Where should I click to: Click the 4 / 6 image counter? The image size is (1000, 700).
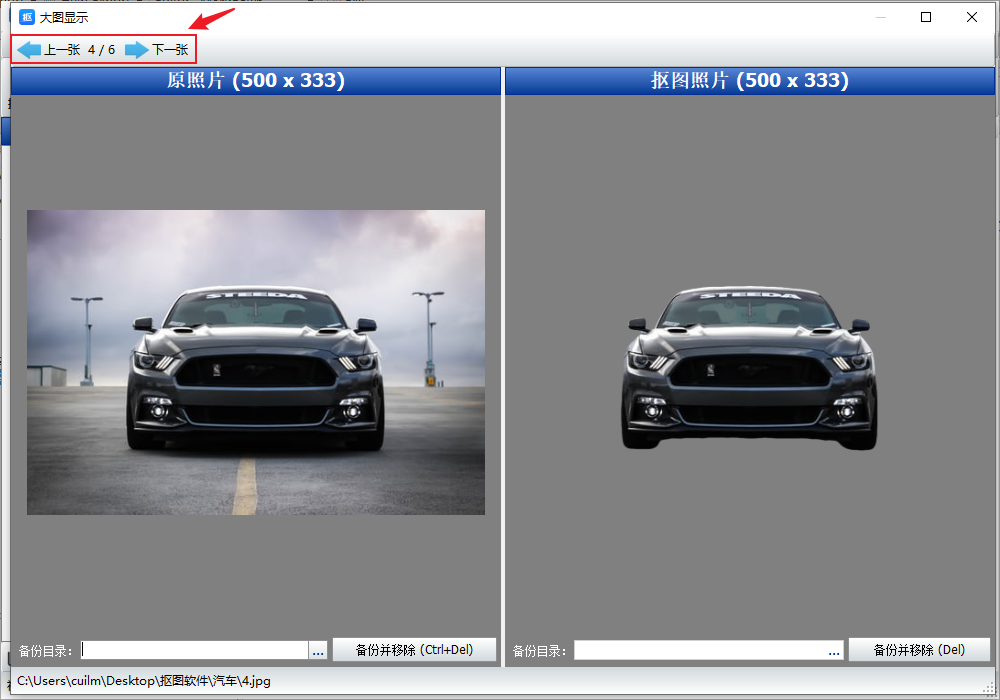coord(101,50)
